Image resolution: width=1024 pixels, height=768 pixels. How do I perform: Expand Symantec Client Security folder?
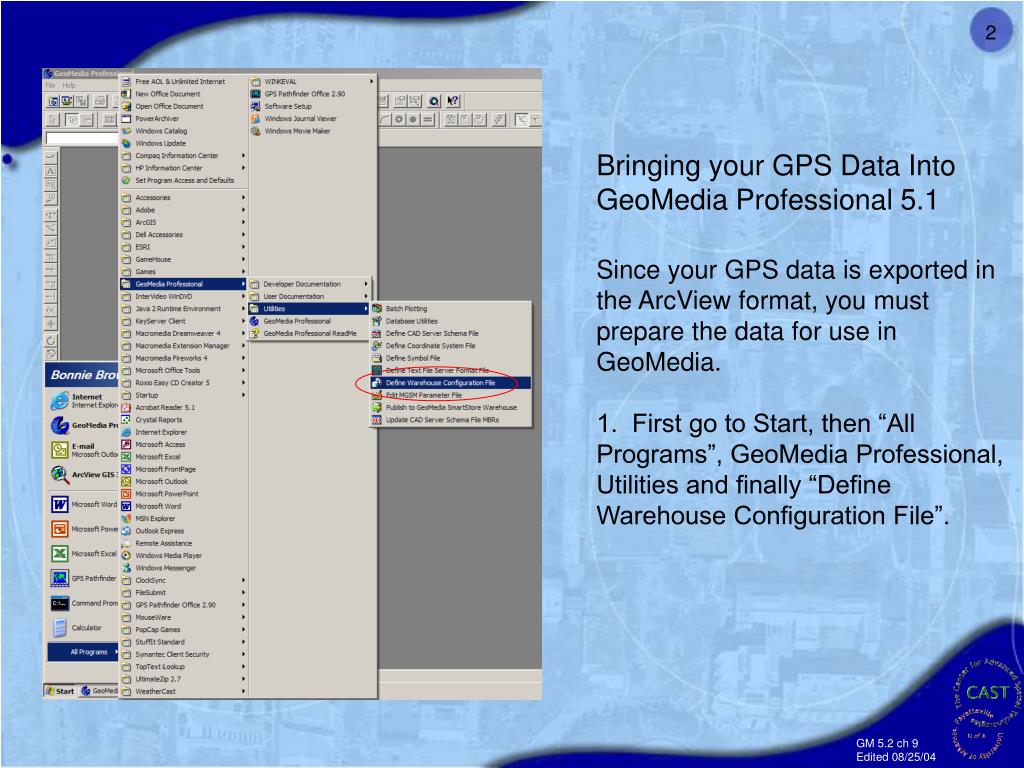pyautogui.click(x=184, y=654)
